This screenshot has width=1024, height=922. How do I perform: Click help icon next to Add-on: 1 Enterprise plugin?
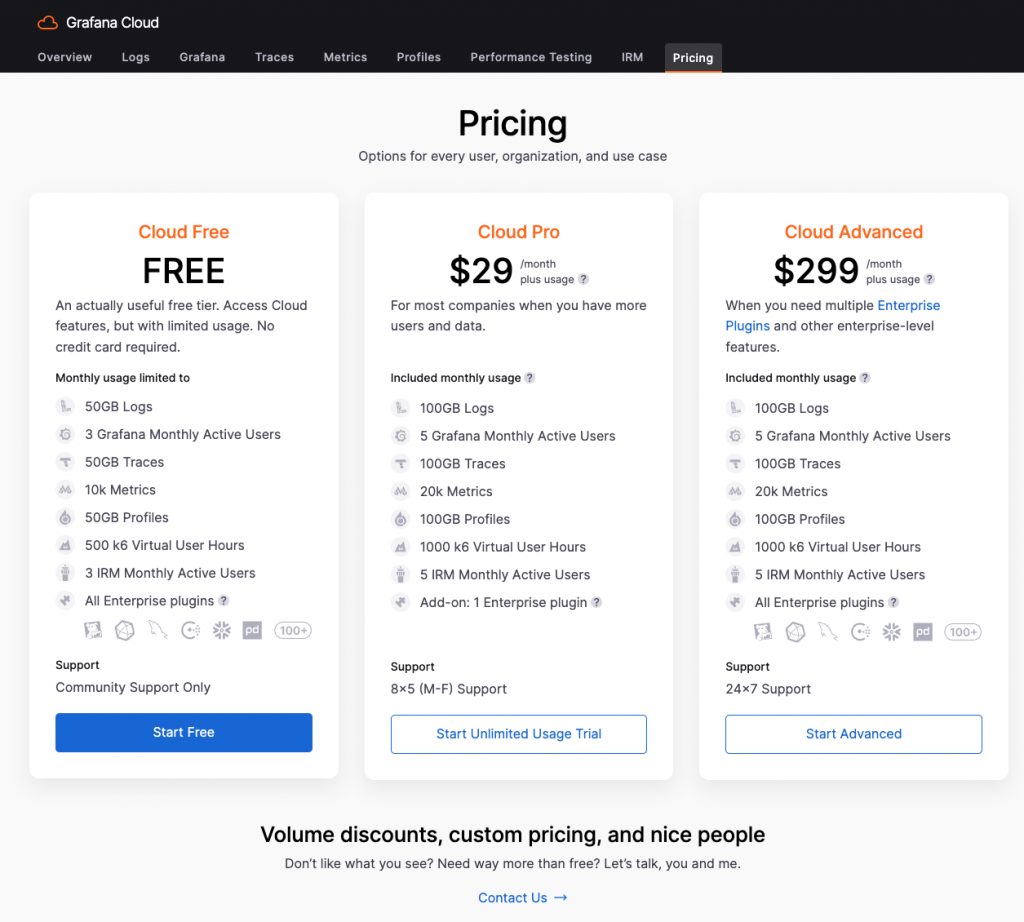point(596,603)
